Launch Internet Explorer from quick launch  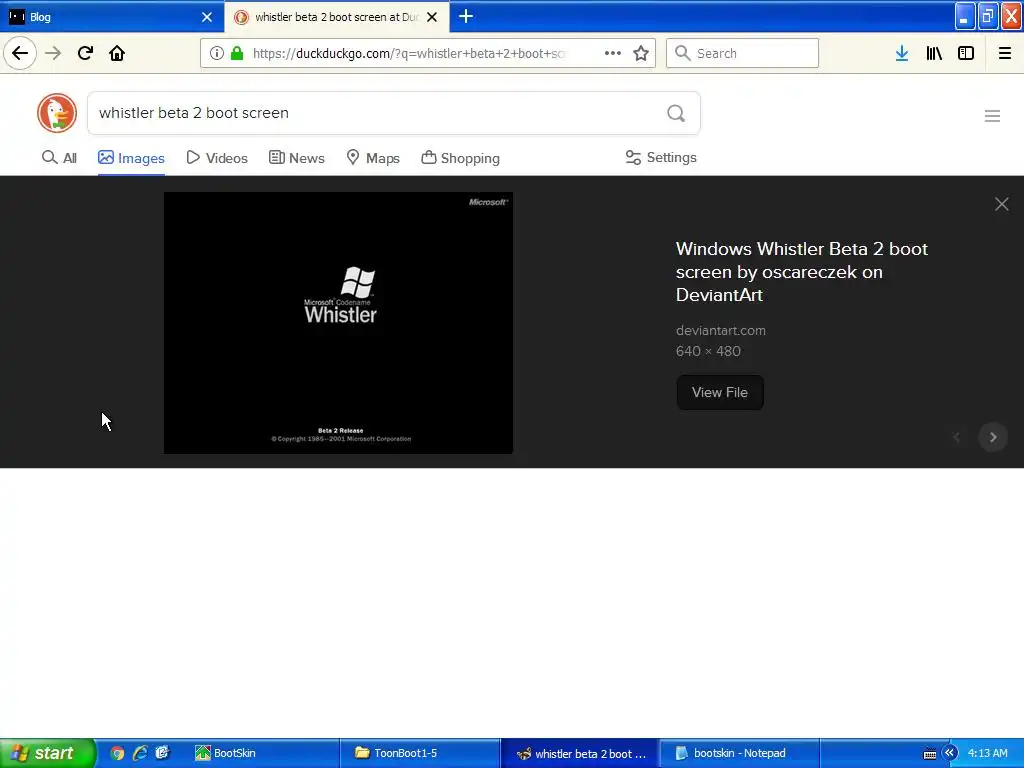pyautogui.click(x=140, y=753)
